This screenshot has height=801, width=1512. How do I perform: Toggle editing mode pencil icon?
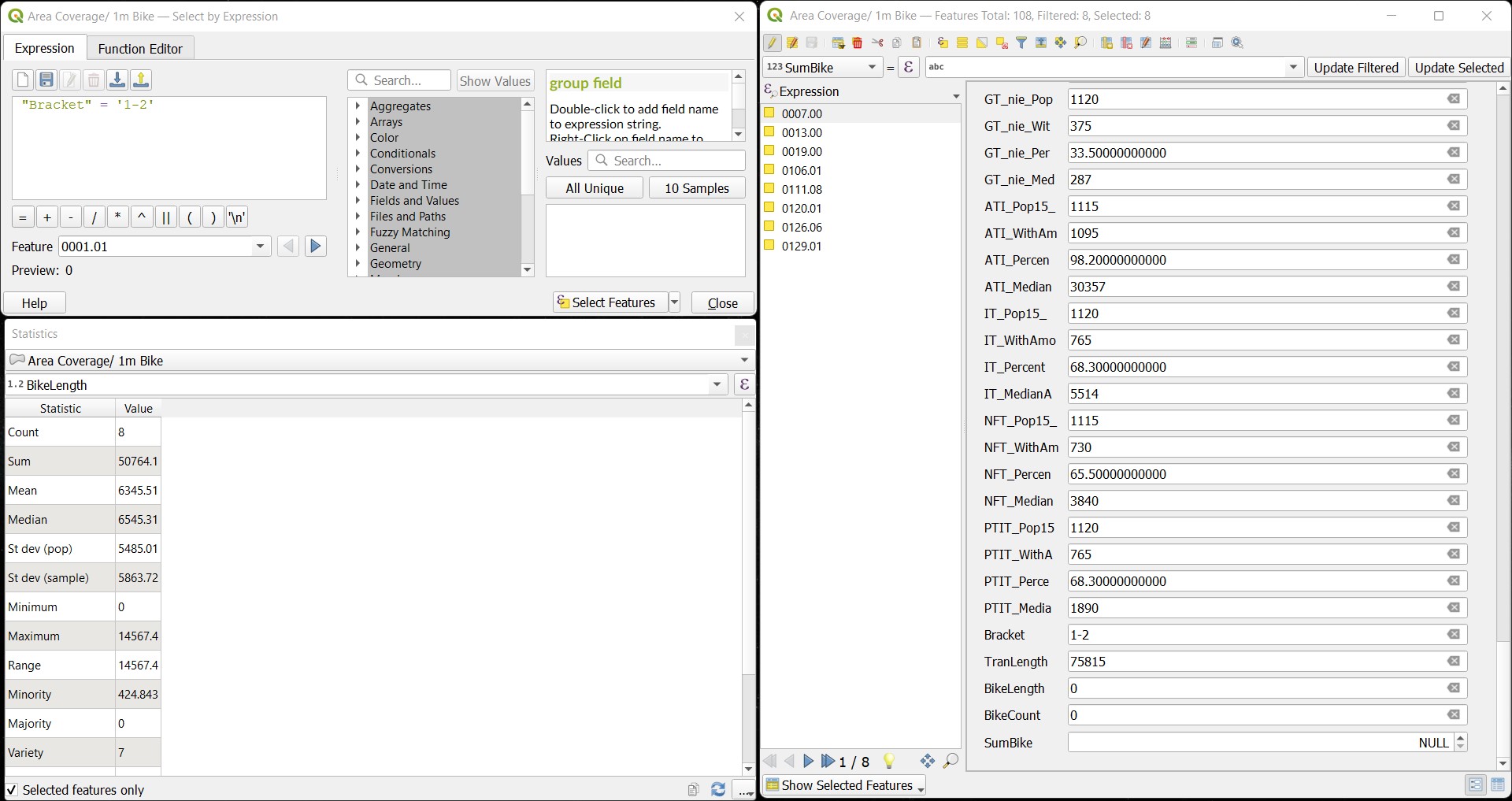772,43
